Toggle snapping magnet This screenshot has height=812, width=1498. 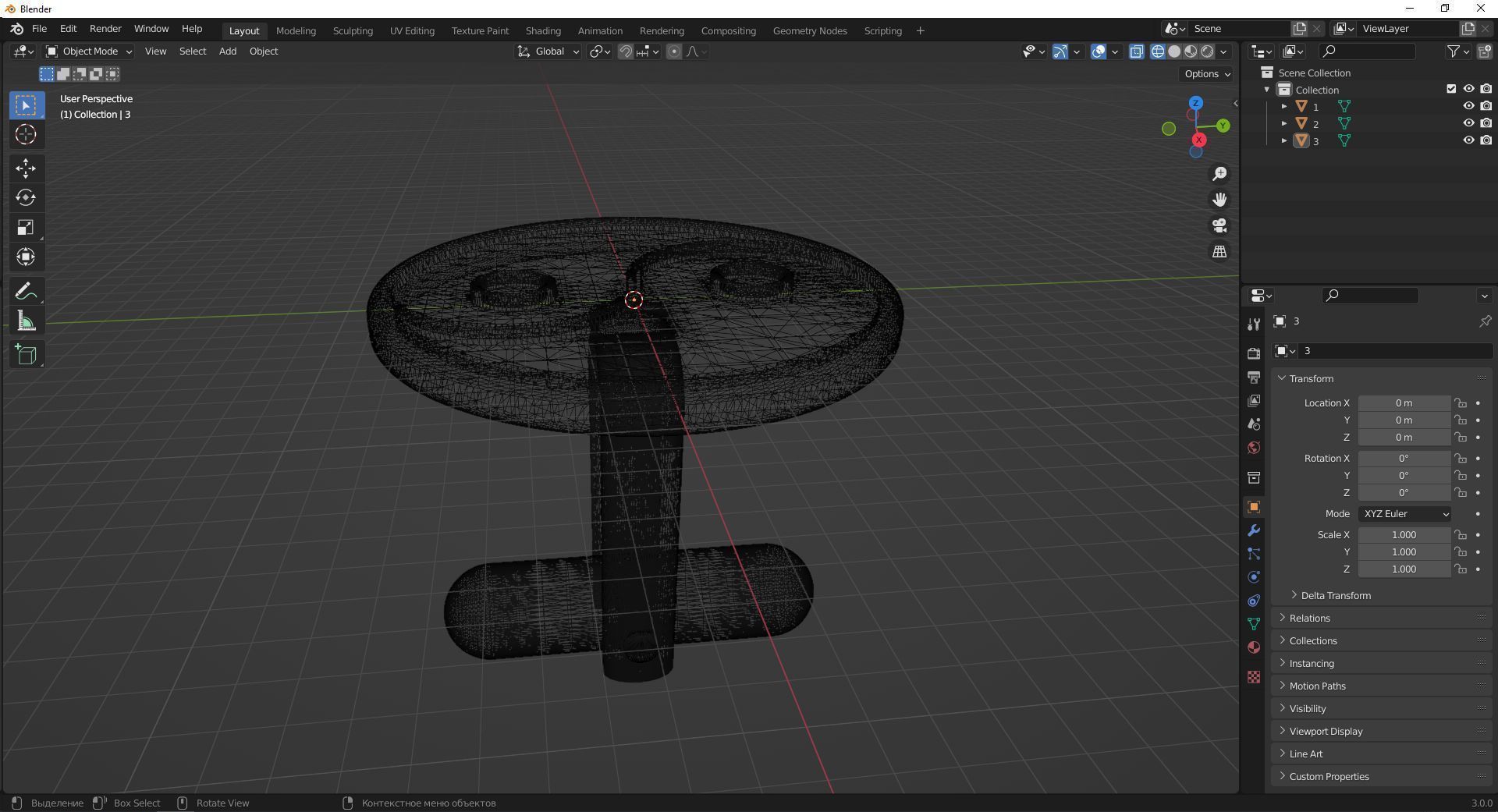pyautogui.click(x=625, y=51)
